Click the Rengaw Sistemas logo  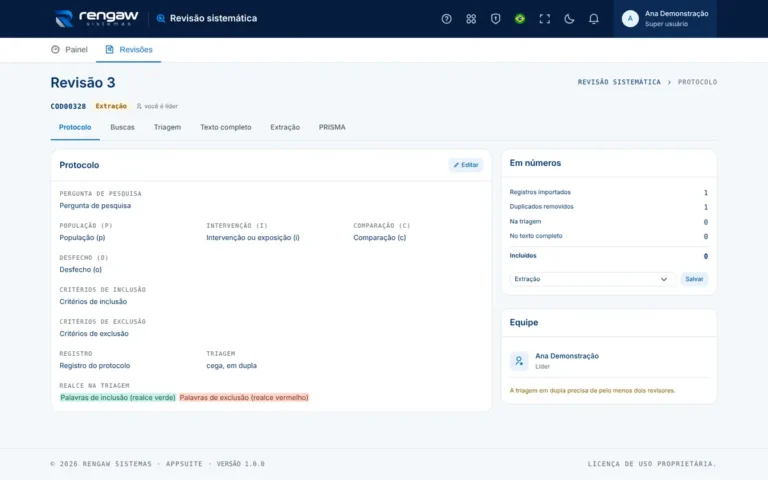click(96, 19)
